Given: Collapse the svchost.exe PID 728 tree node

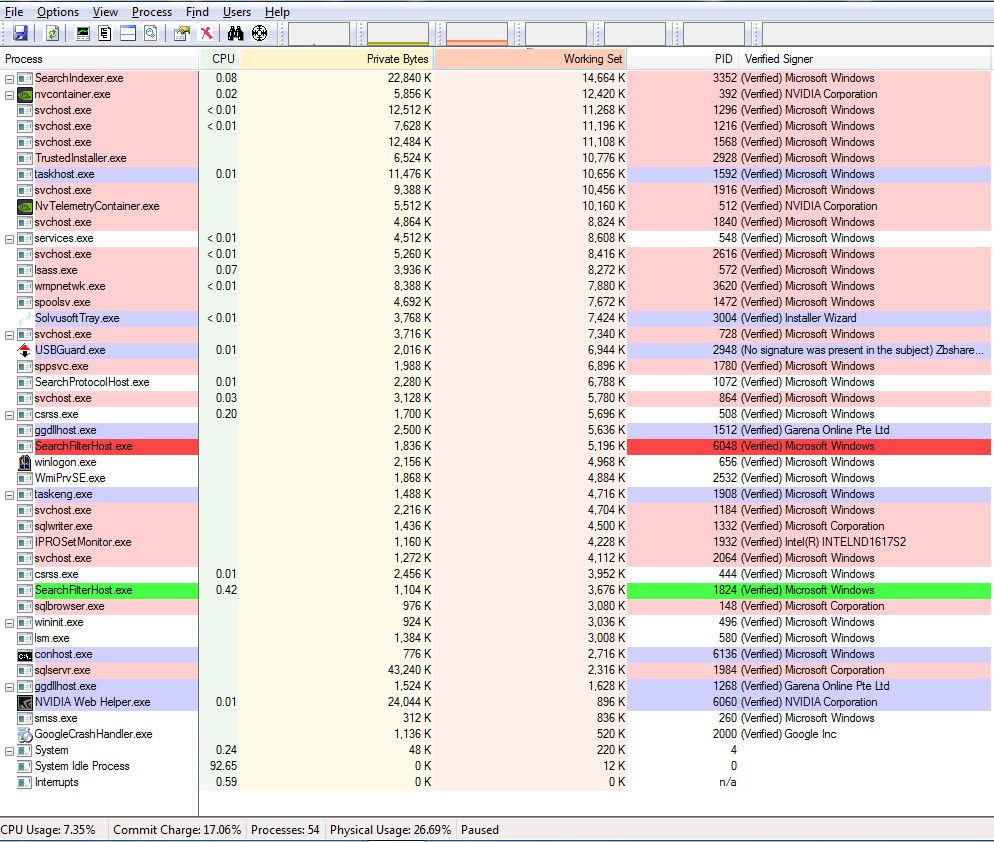Looking at the screenshot, I should click(x=10, y=334).
